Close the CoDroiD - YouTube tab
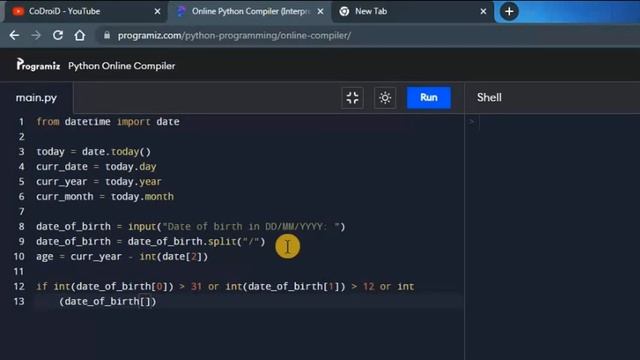 157,11
